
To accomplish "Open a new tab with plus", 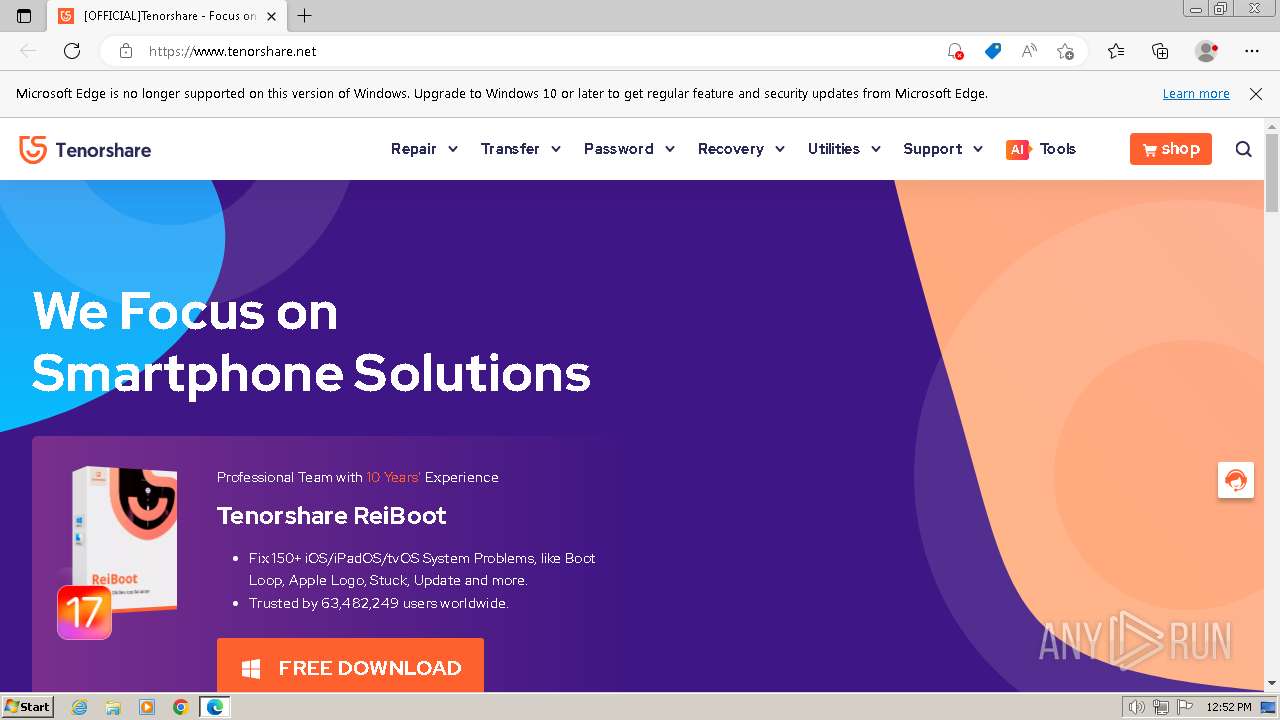I will pyautogui.click(x=305, y=16).
